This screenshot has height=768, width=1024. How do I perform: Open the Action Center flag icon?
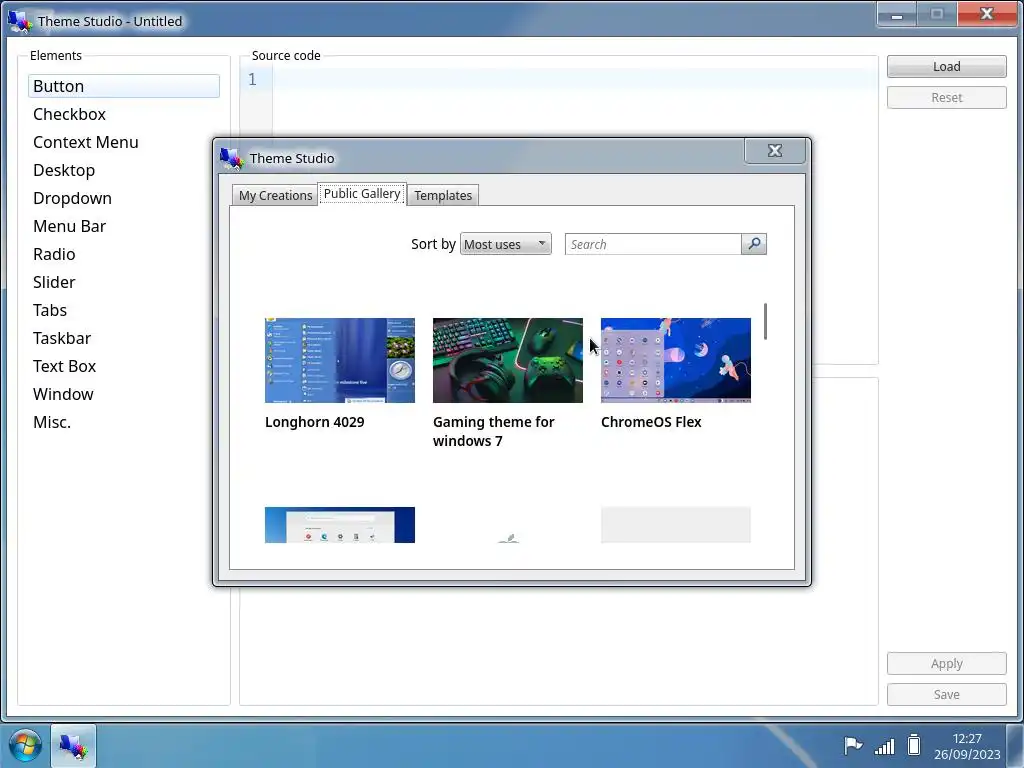(852, 745)
